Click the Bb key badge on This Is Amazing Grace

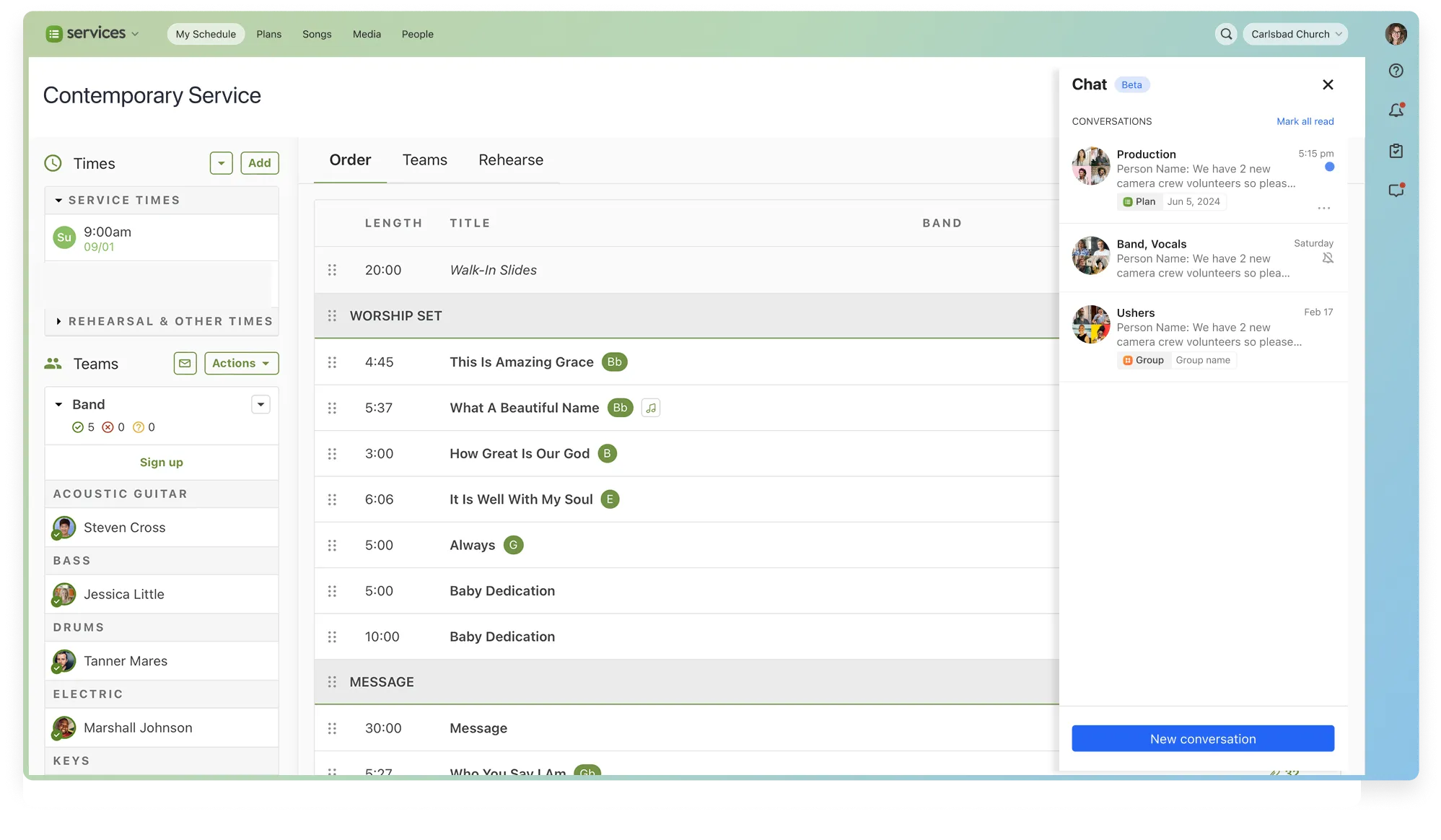[x=614, y=362]
